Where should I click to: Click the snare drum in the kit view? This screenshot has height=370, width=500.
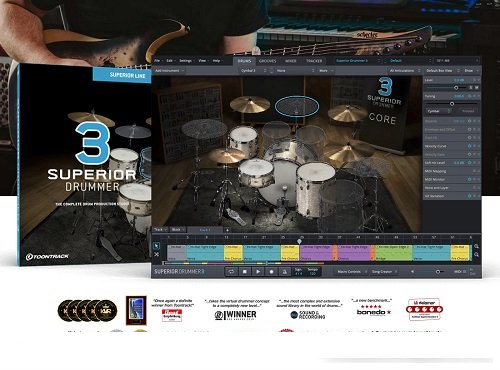(x=257, y=172)
